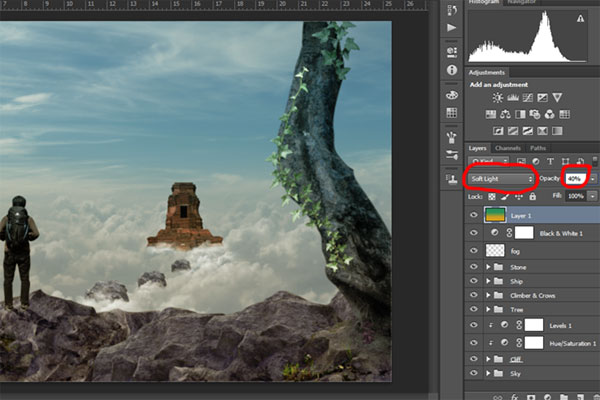Hide the Black & White 1 layer

[474, 232]
